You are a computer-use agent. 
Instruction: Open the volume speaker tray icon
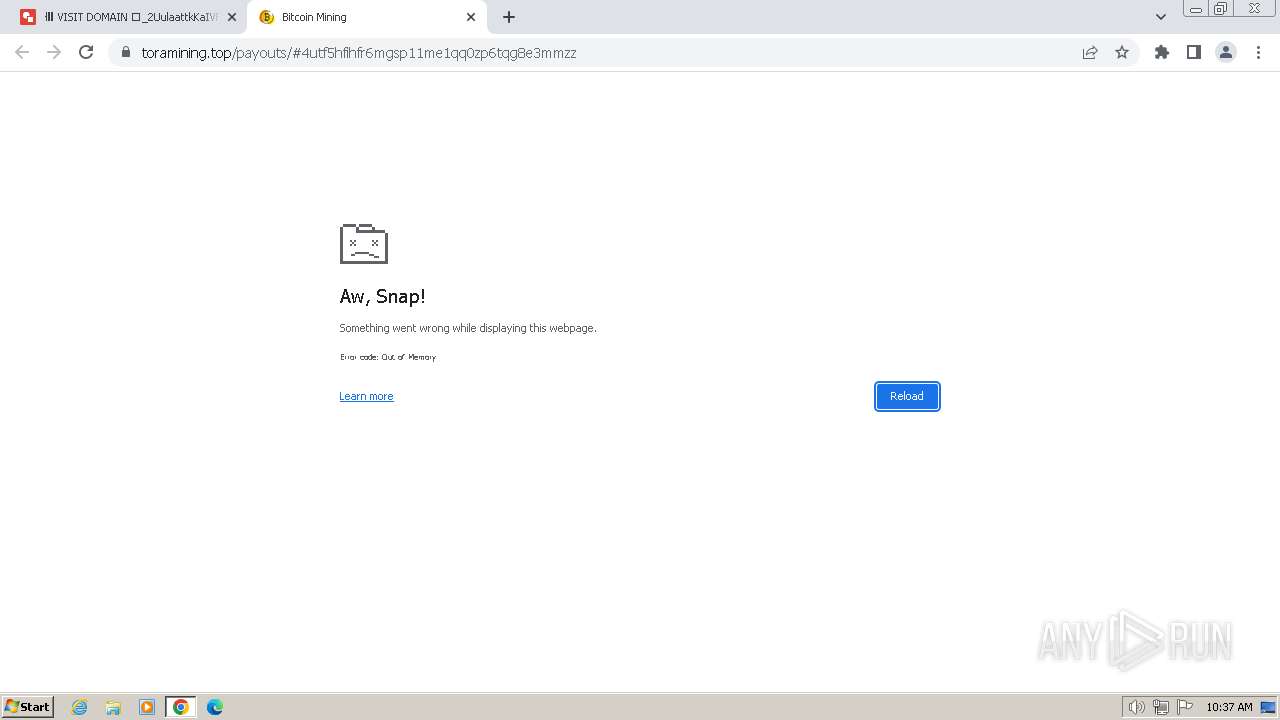coord(1136,707)
